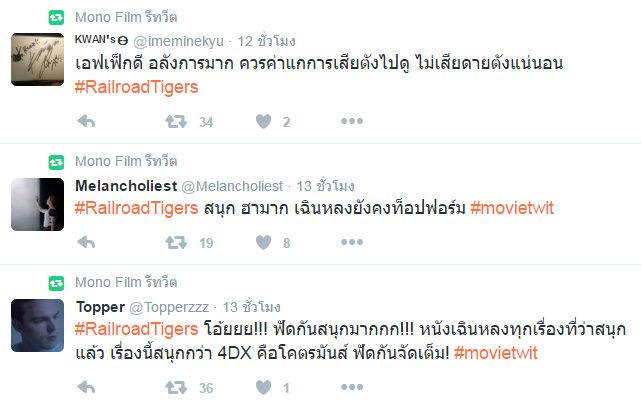
Task: Reply to Topper's tweet
Action: [86, 387]
